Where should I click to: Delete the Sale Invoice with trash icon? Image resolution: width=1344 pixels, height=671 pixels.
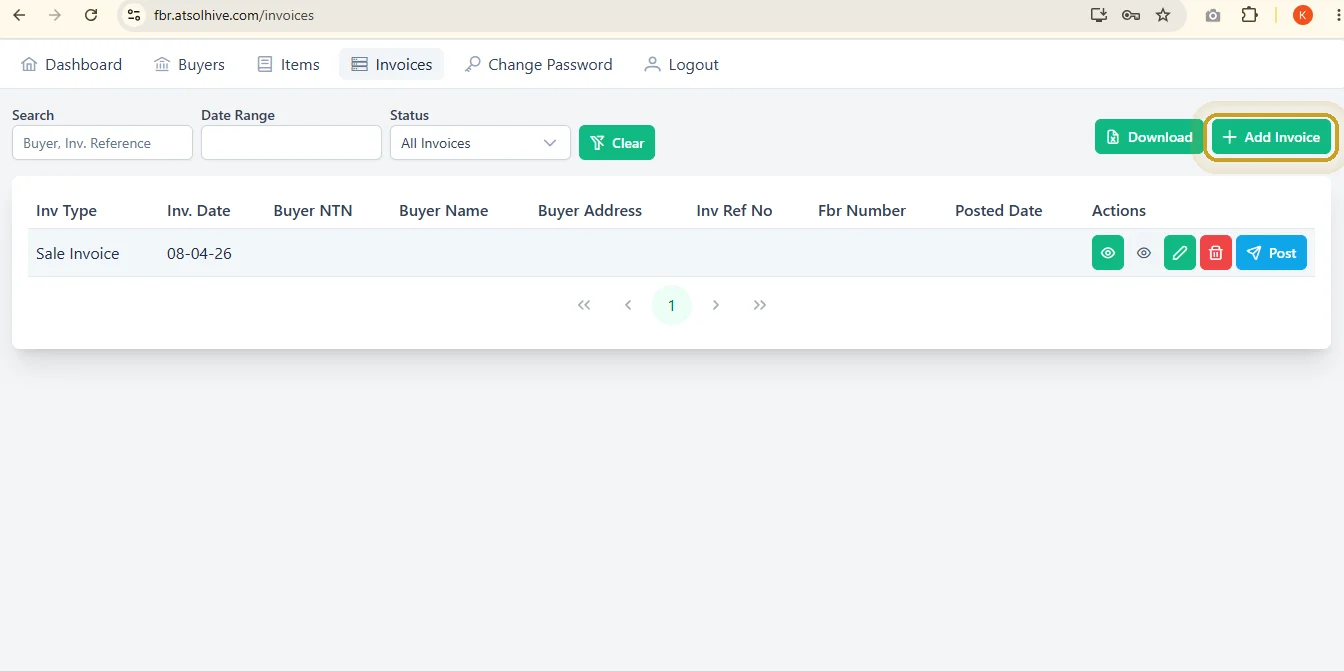pyautogui.click(x=1216, y=253)
